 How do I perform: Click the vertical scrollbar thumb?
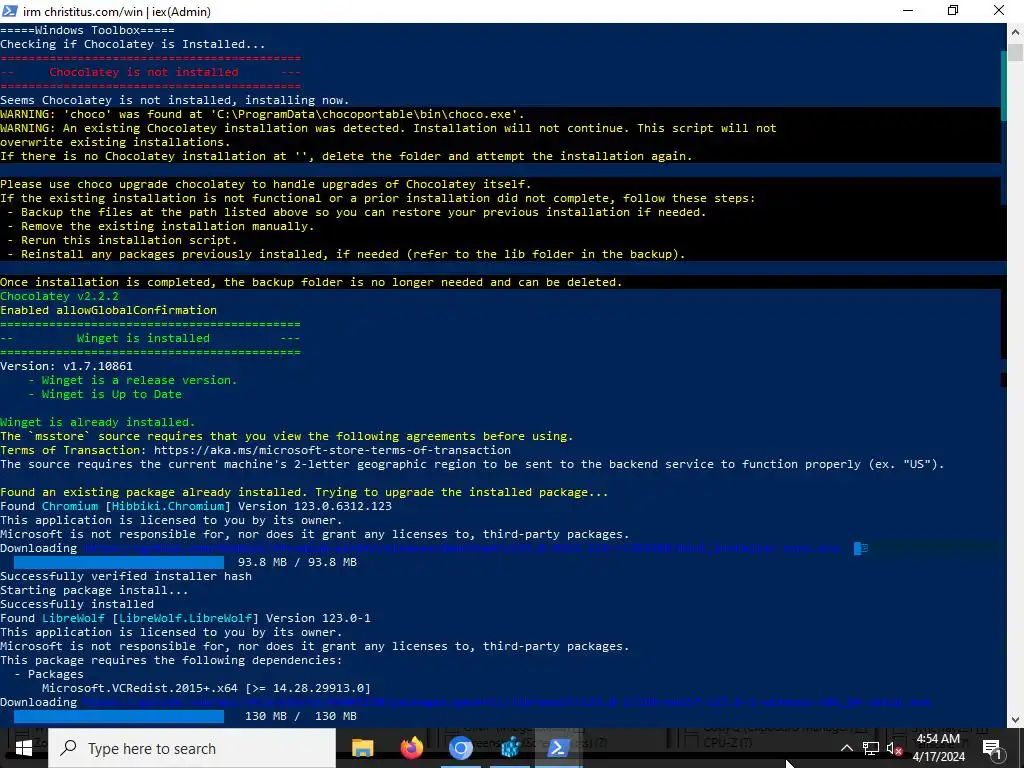pos(1015,52)
